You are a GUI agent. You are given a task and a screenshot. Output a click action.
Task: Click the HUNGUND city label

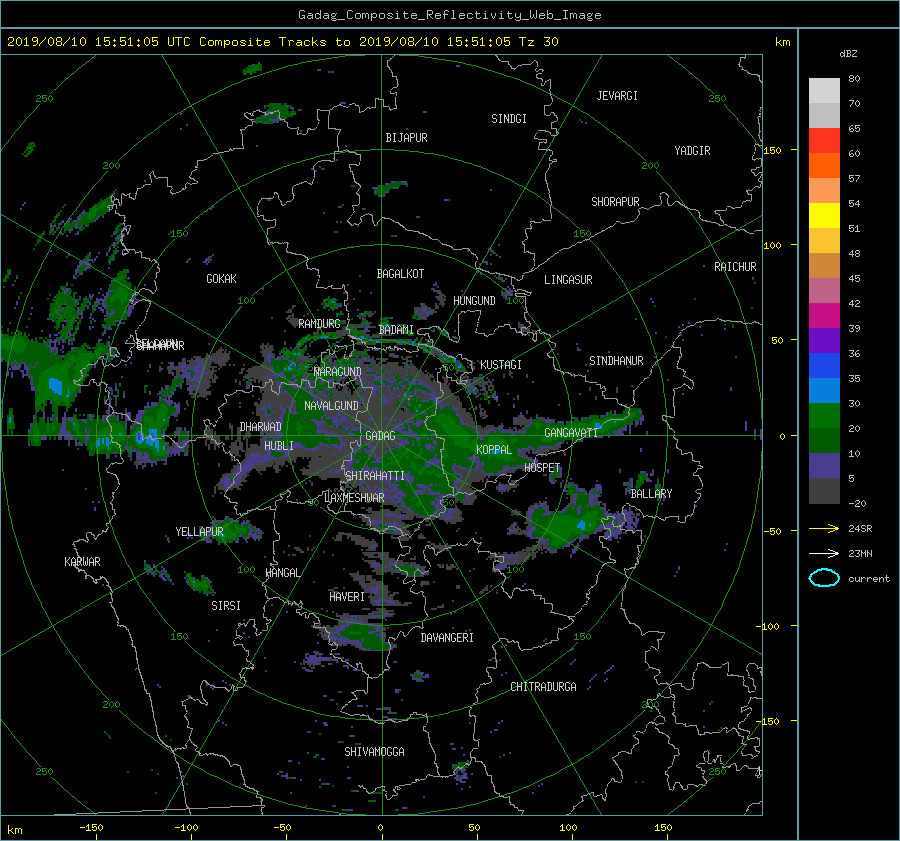click(x=474, y=301)
